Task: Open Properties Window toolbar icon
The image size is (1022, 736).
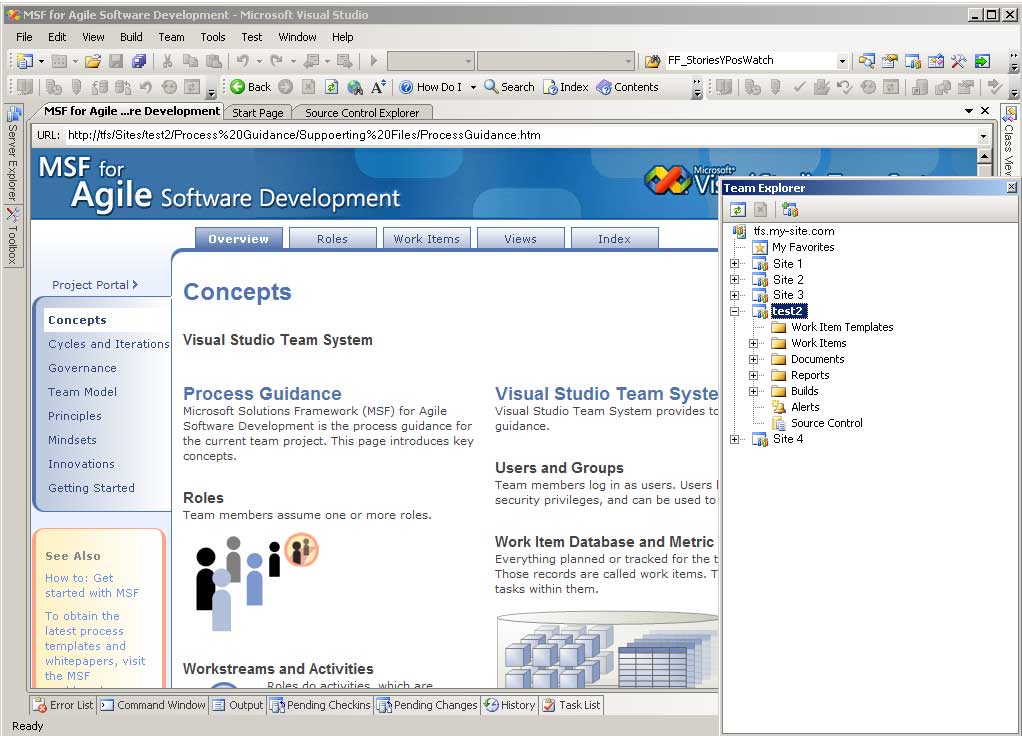Action: click(x=890, y=61)
